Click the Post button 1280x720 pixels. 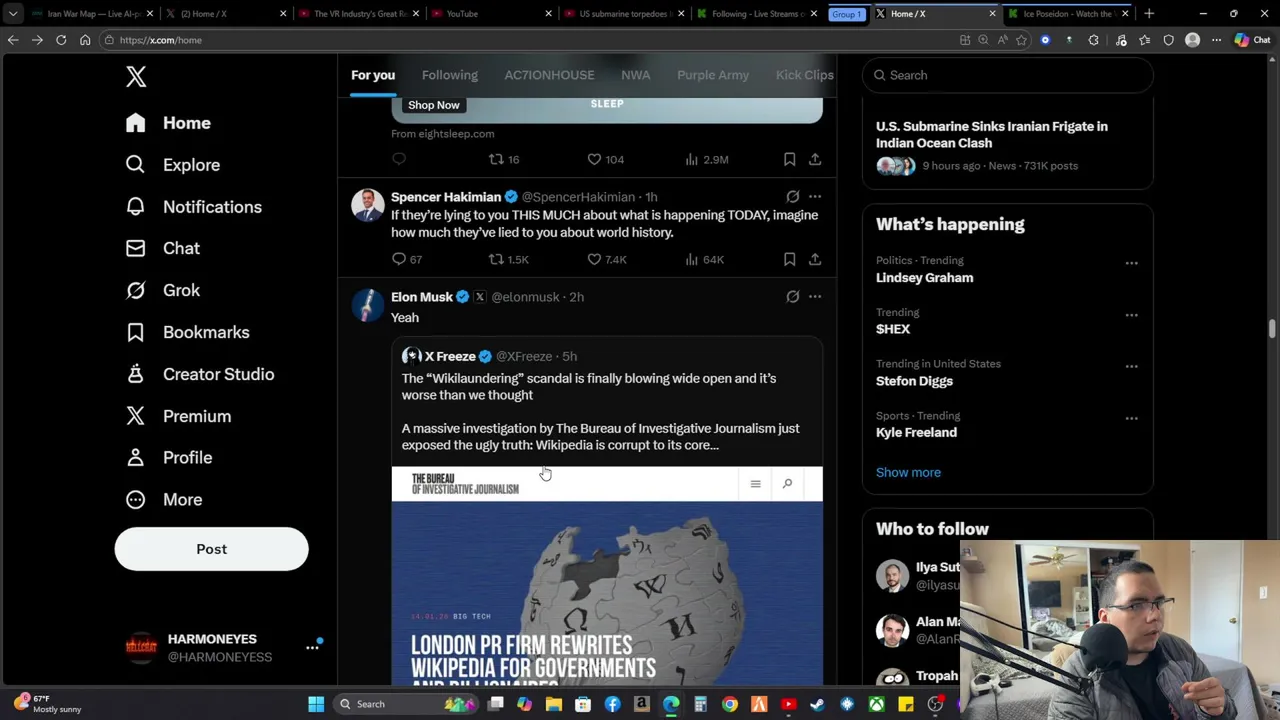(211, 549)
